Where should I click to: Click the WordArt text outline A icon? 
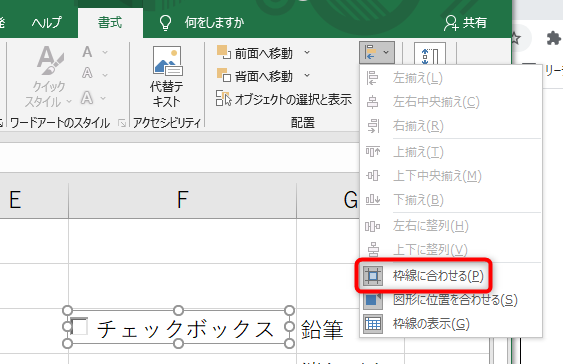pyautogui.click(x=87, y=73)
